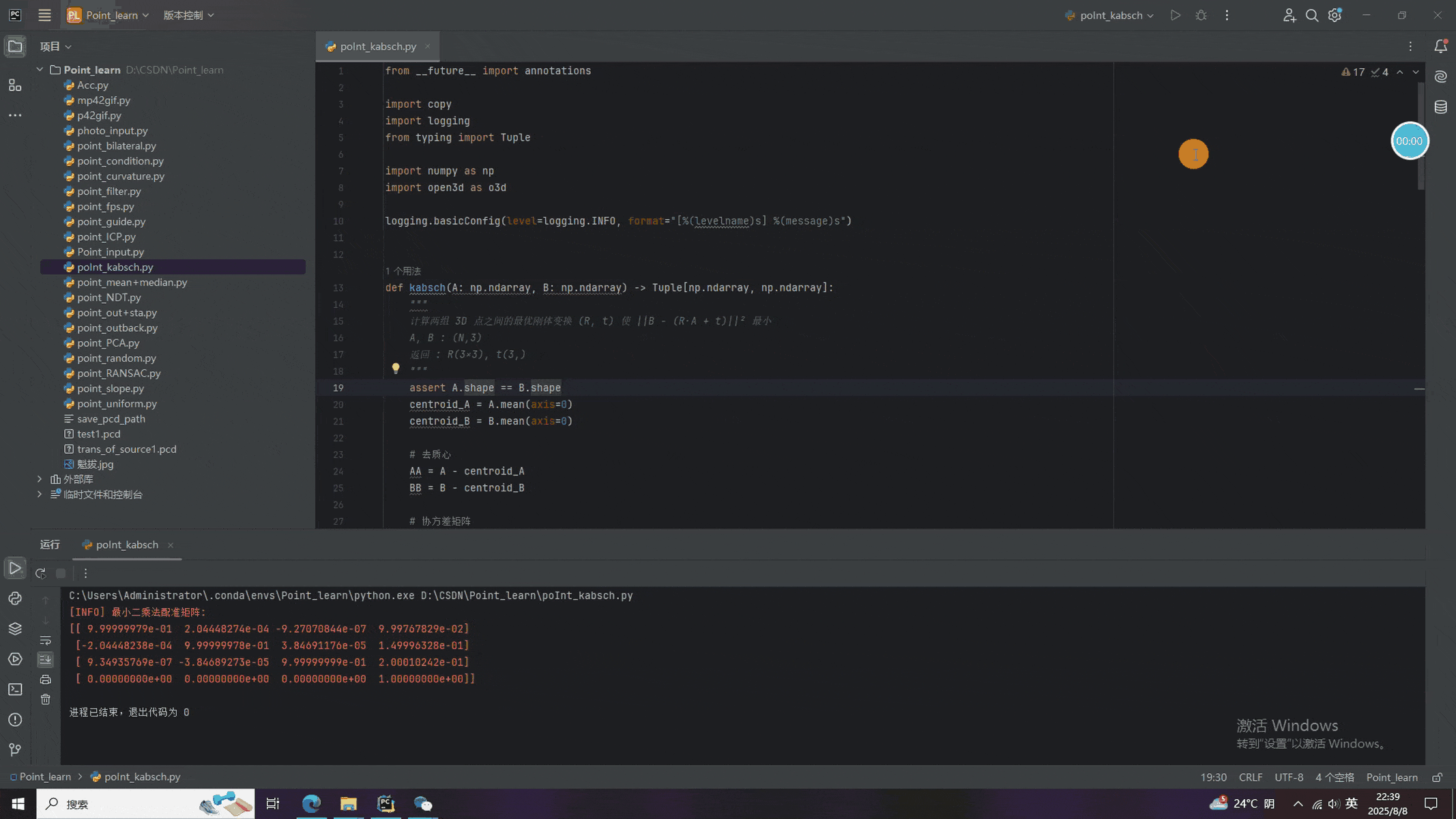Open Python Console tool window icon
This screenshot has width=1456, height=819.
(15, 599)
